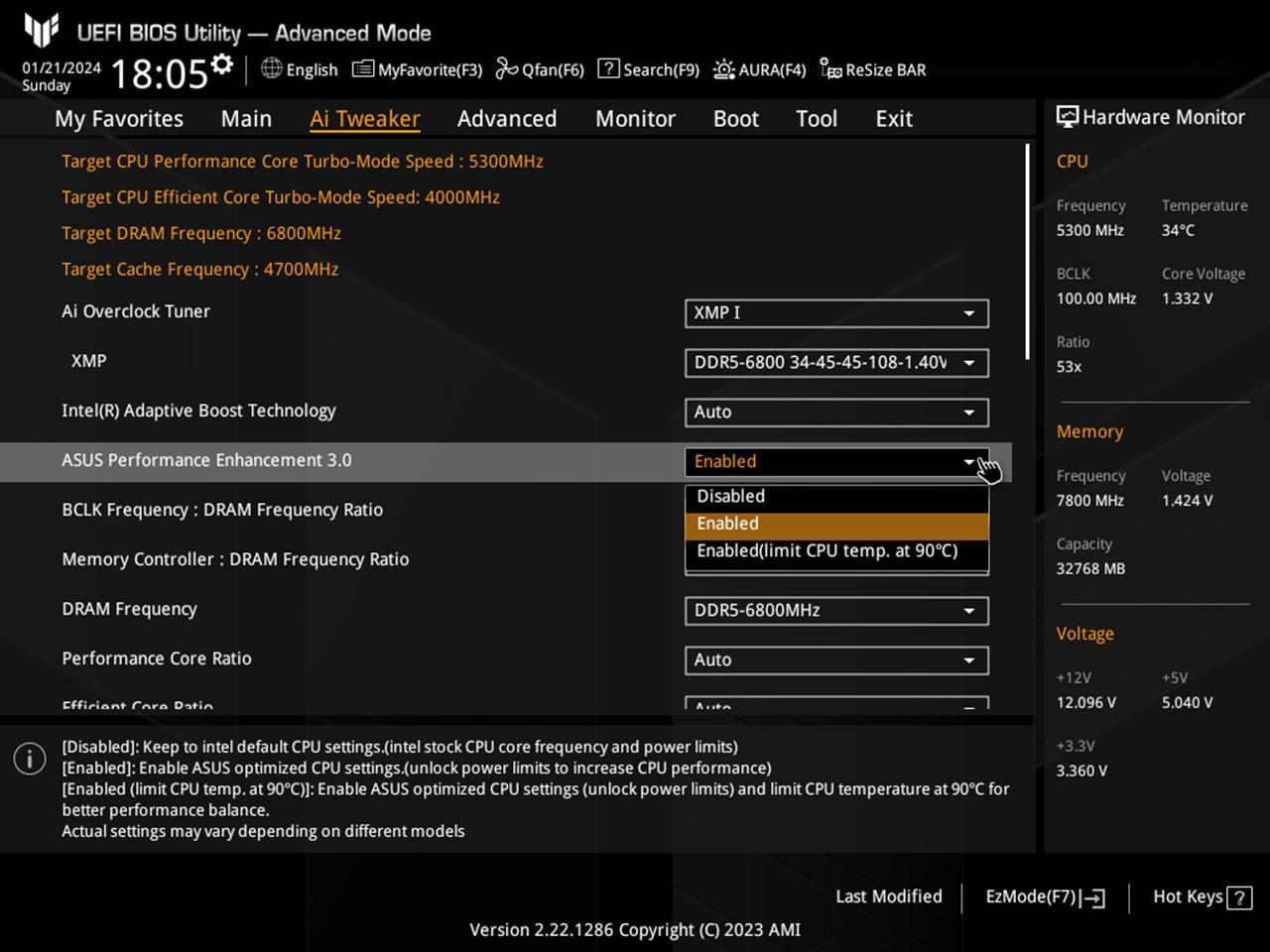
Task: Click CPU temperature value 34°C
Action: tap(1179, 230)
